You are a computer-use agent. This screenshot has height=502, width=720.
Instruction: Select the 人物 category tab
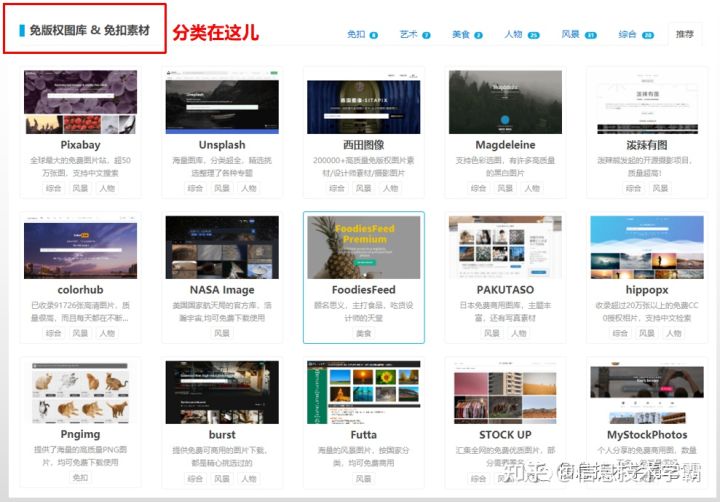(522, 34)
